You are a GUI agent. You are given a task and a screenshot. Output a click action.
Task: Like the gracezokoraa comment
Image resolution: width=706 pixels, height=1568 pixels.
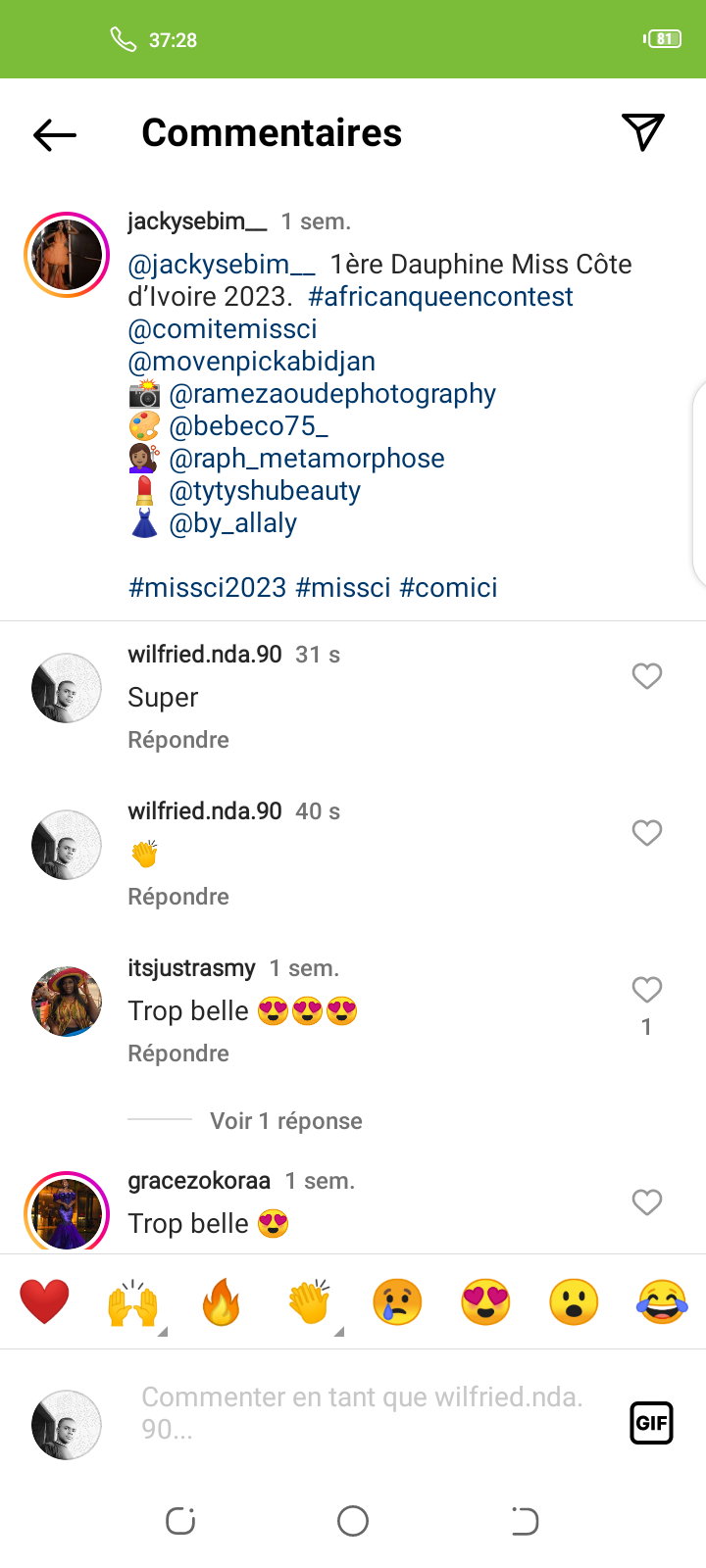pyautogui.click(x=647, y=1202)
